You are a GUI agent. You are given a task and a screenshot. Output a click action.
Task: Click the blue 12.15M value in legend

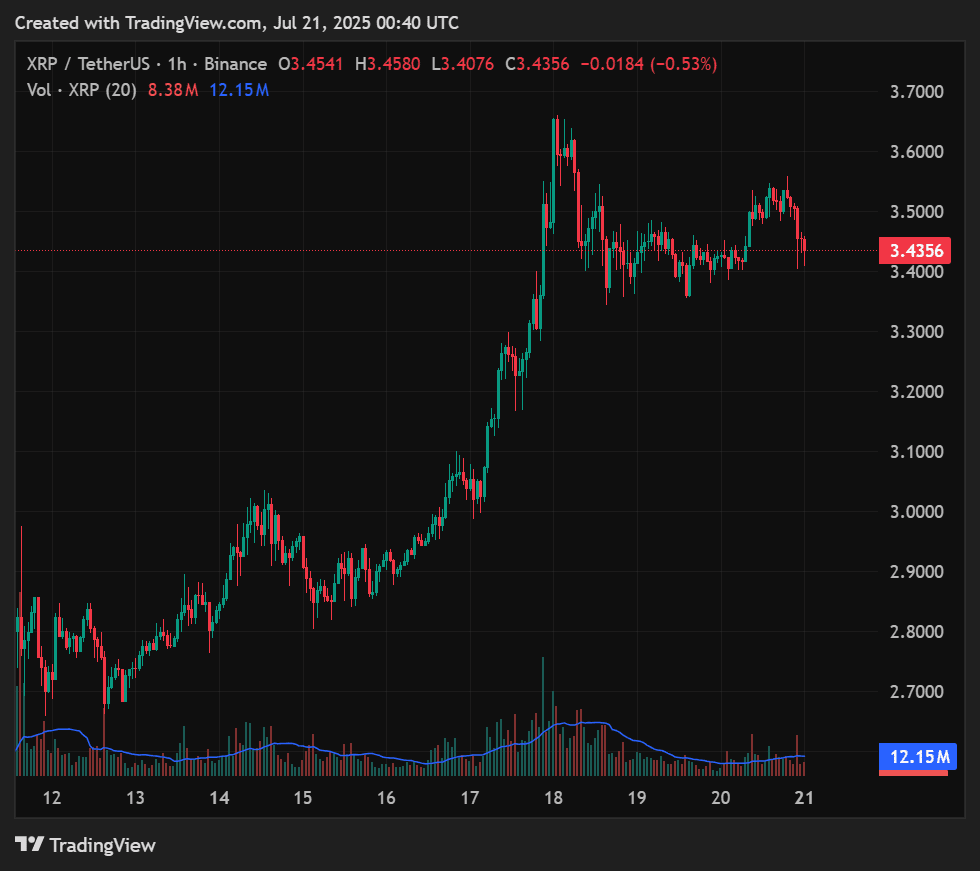tap(238, 90)
